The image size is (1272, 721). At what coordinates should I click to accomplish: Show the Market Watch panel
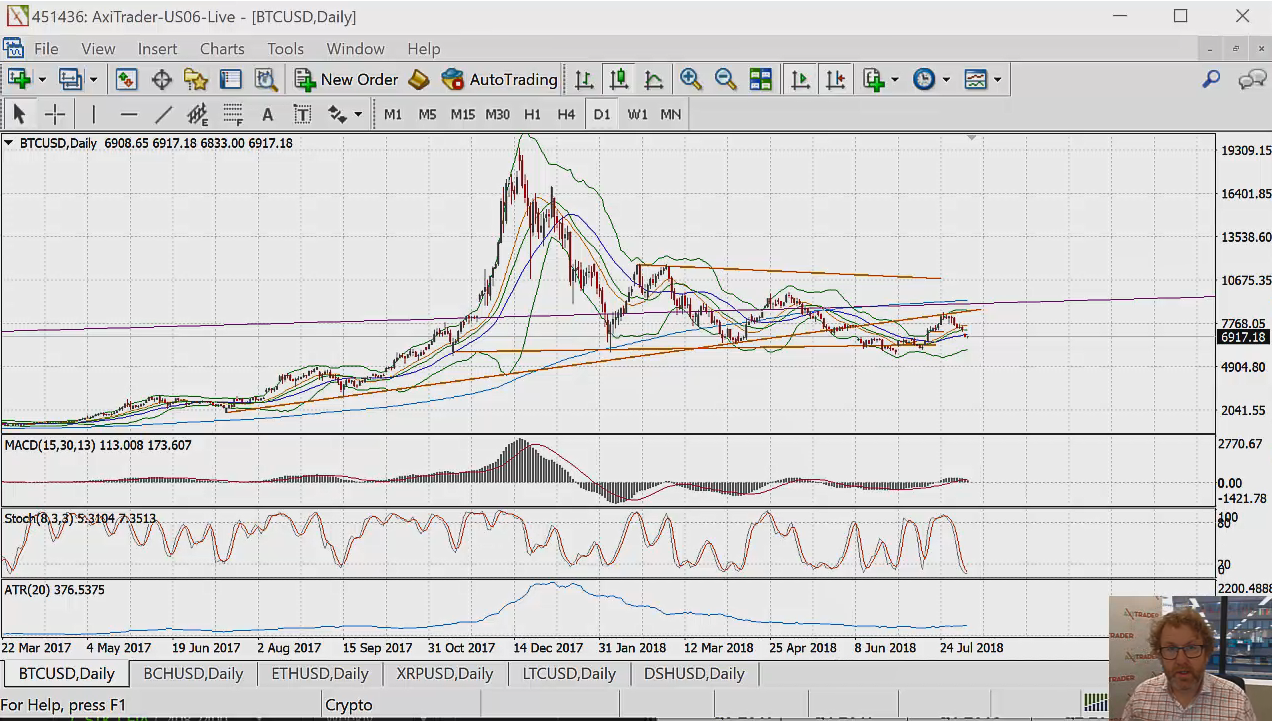(126, 80)
